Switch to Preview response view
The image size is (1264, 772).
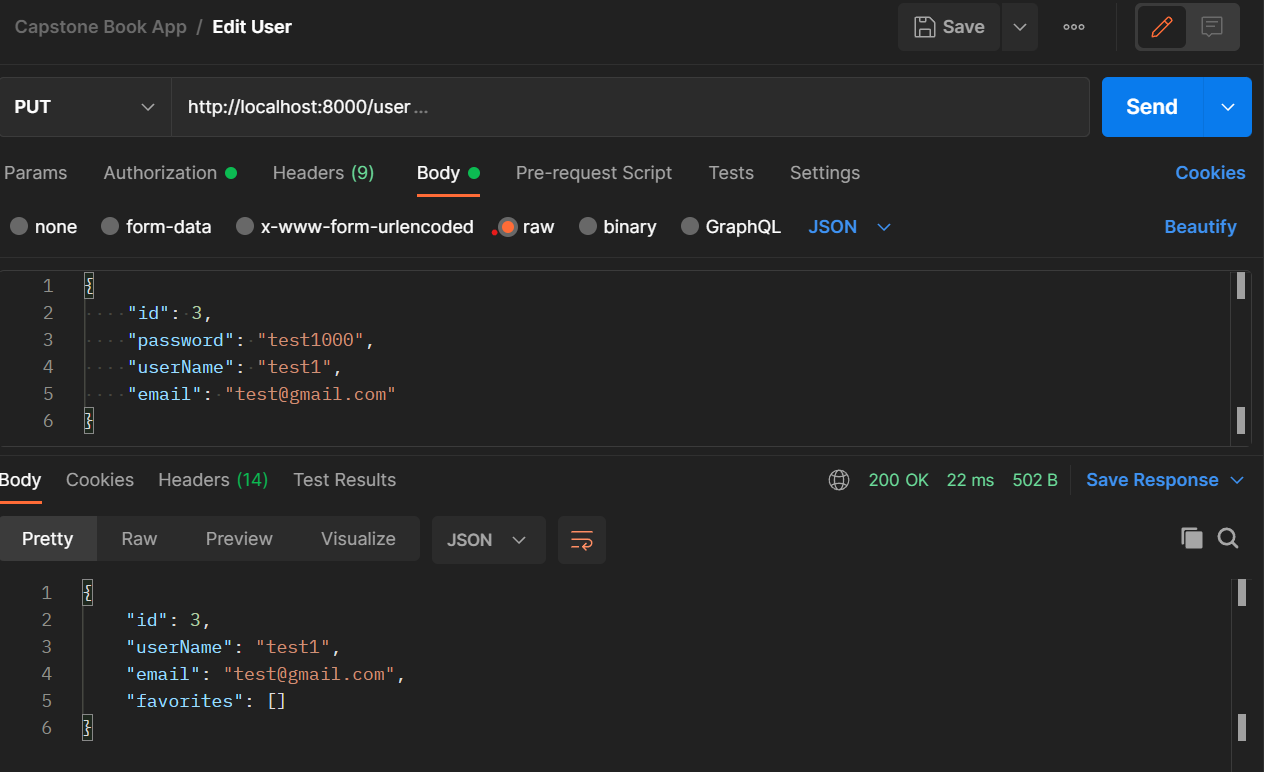pos(239,539)
